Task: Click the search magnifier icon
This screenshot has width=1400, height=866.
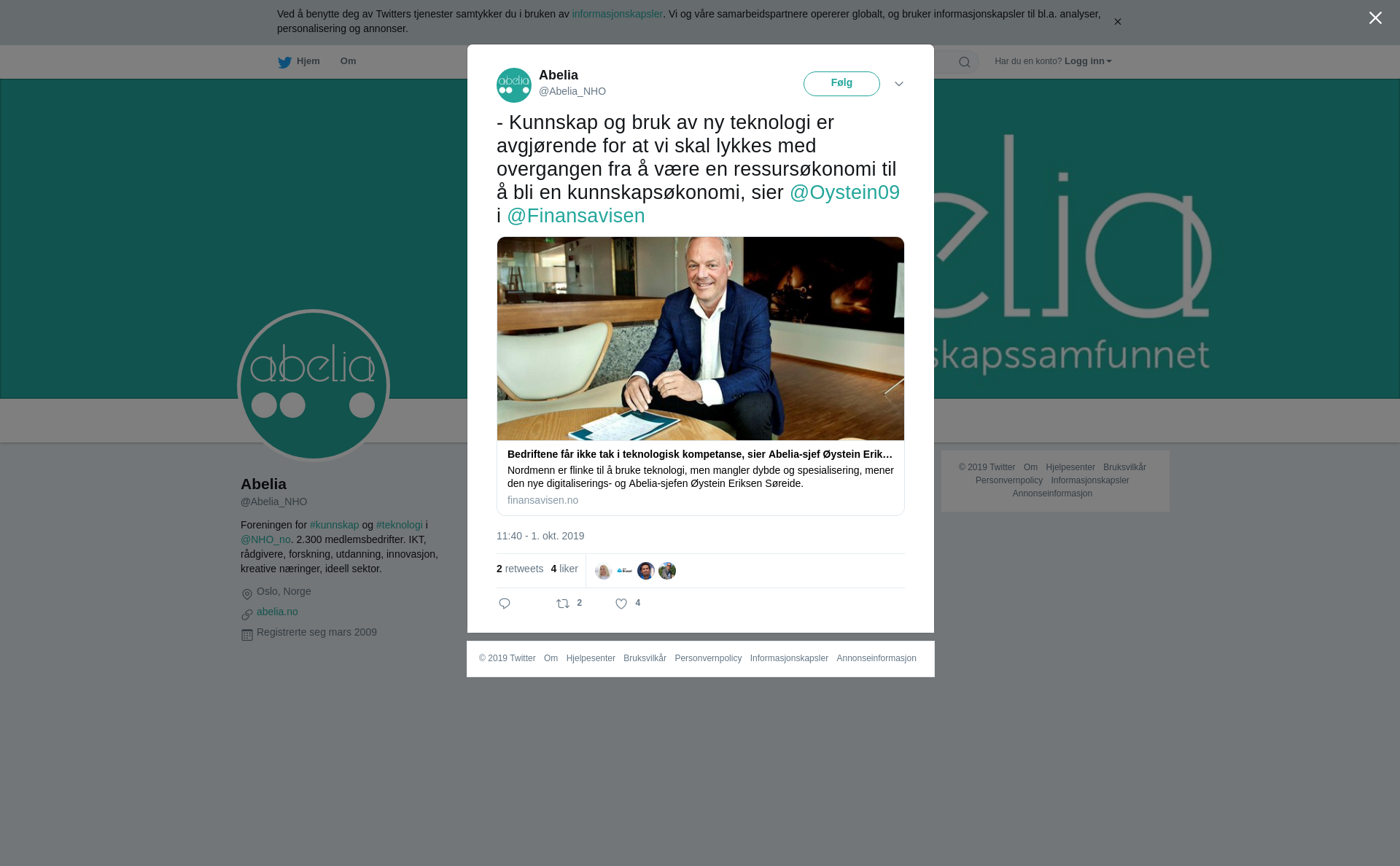Action: click(965, 63)
